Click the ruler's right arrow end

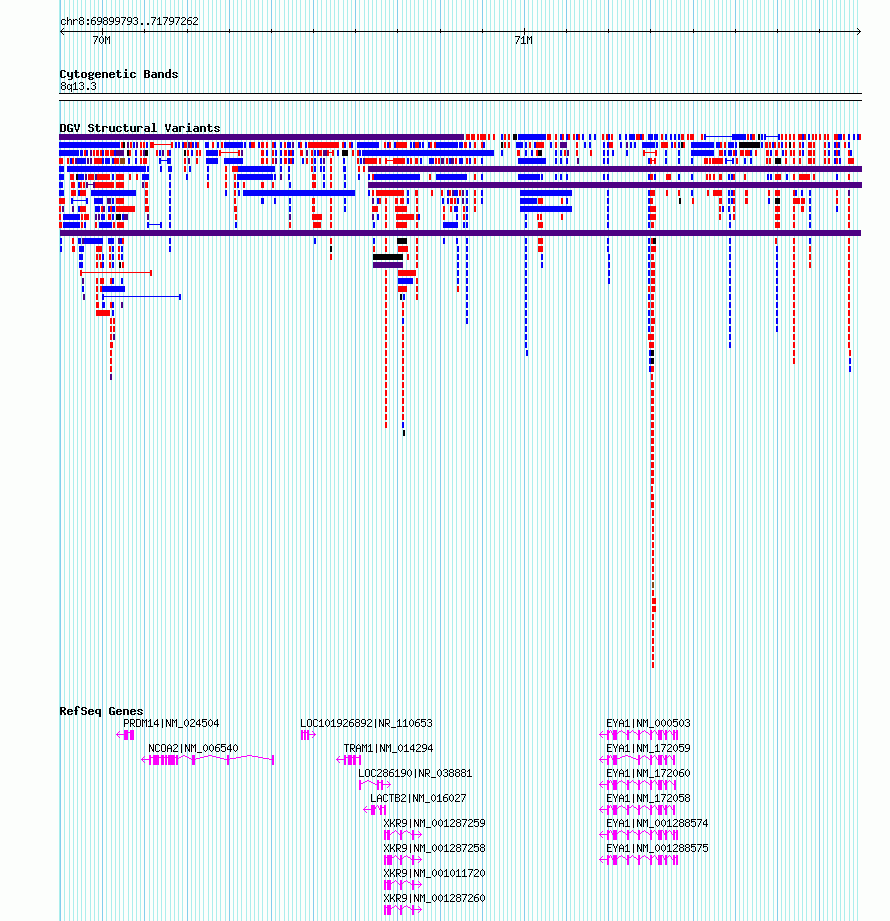tap(858, 32)
